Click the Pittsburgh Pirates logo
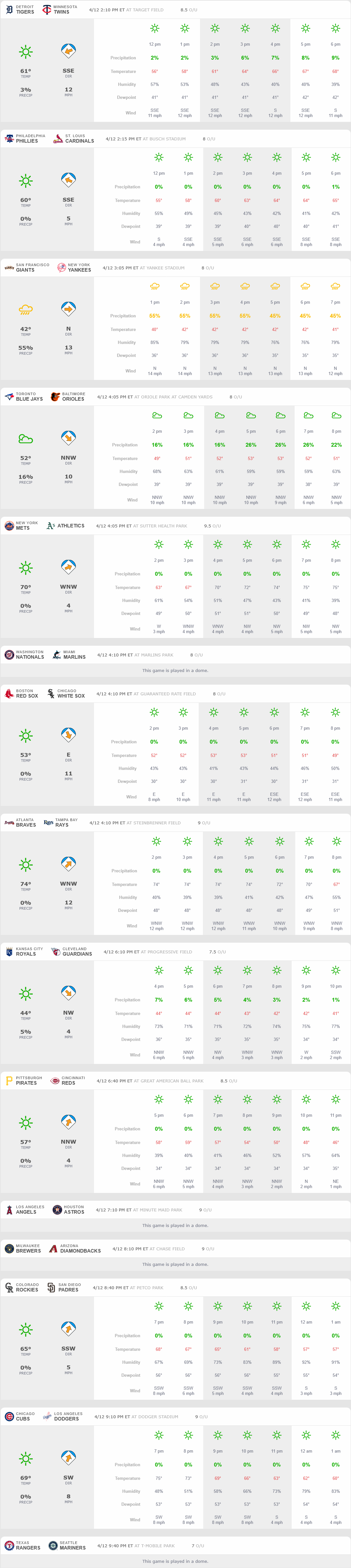351x1568 pixels. (x=9, y=1081)
